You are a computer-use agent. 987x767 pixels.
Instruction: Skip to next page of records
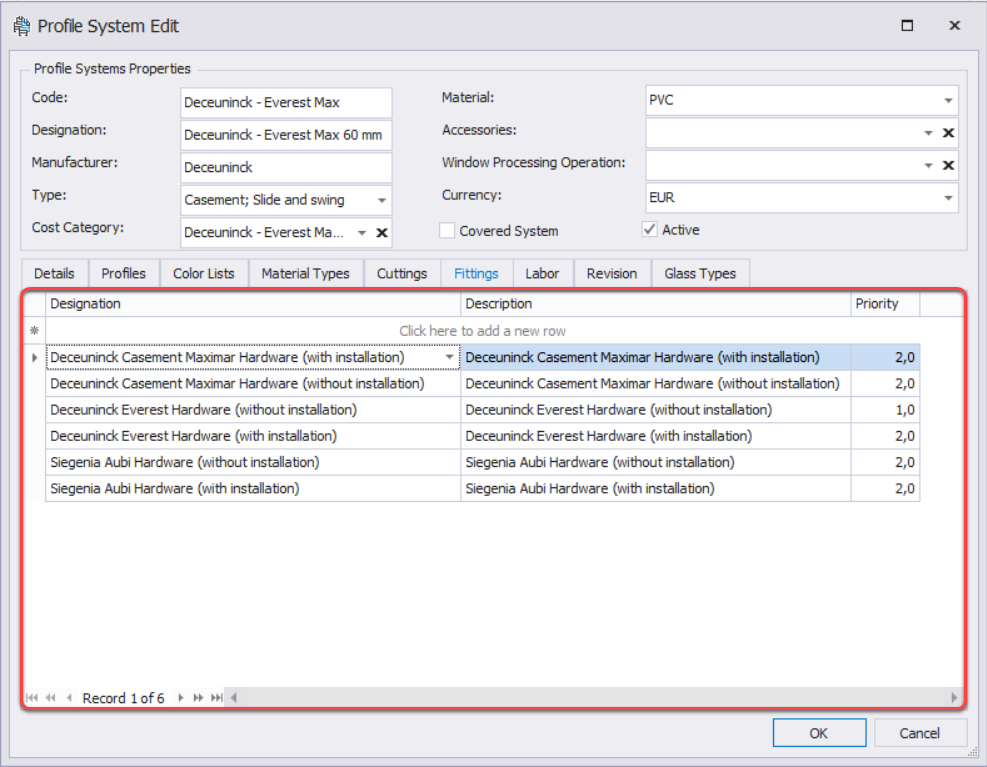[x=198, y=698]
